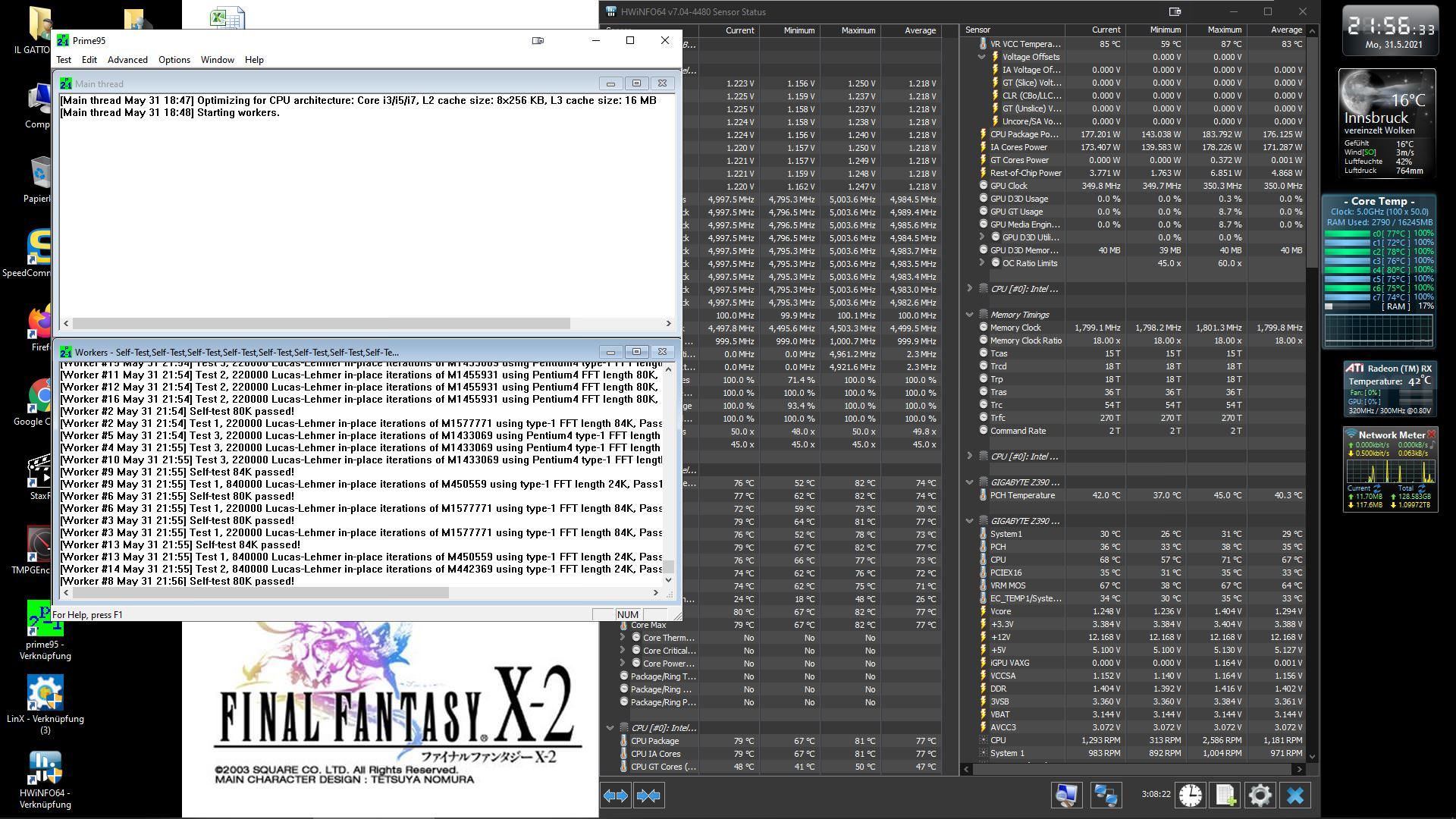Open HWiNFO remote network computers icon
This screenshot has height=819, width=1456.
[x=1106, y=795]
